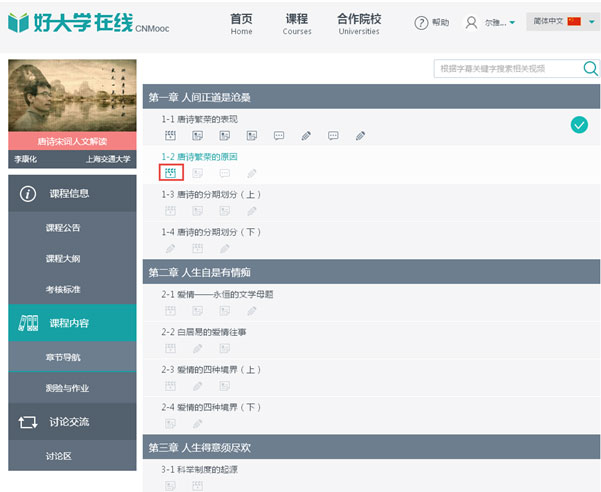Image resolution: width=601 pixels, height=492 pixels.
Task: Click the pencil icon under lesson 1-2
Action: [252, 173]
